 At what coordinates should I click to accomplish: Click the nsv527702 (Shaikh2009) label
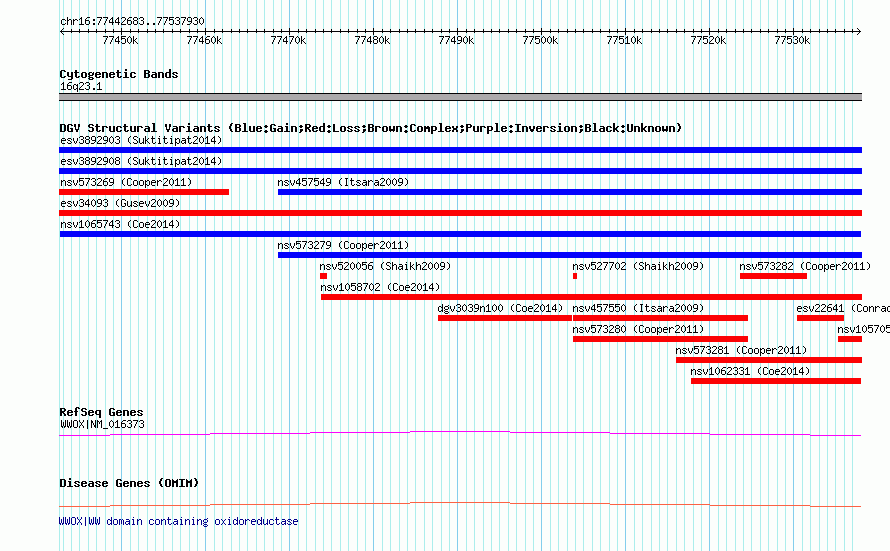[638, 266]
